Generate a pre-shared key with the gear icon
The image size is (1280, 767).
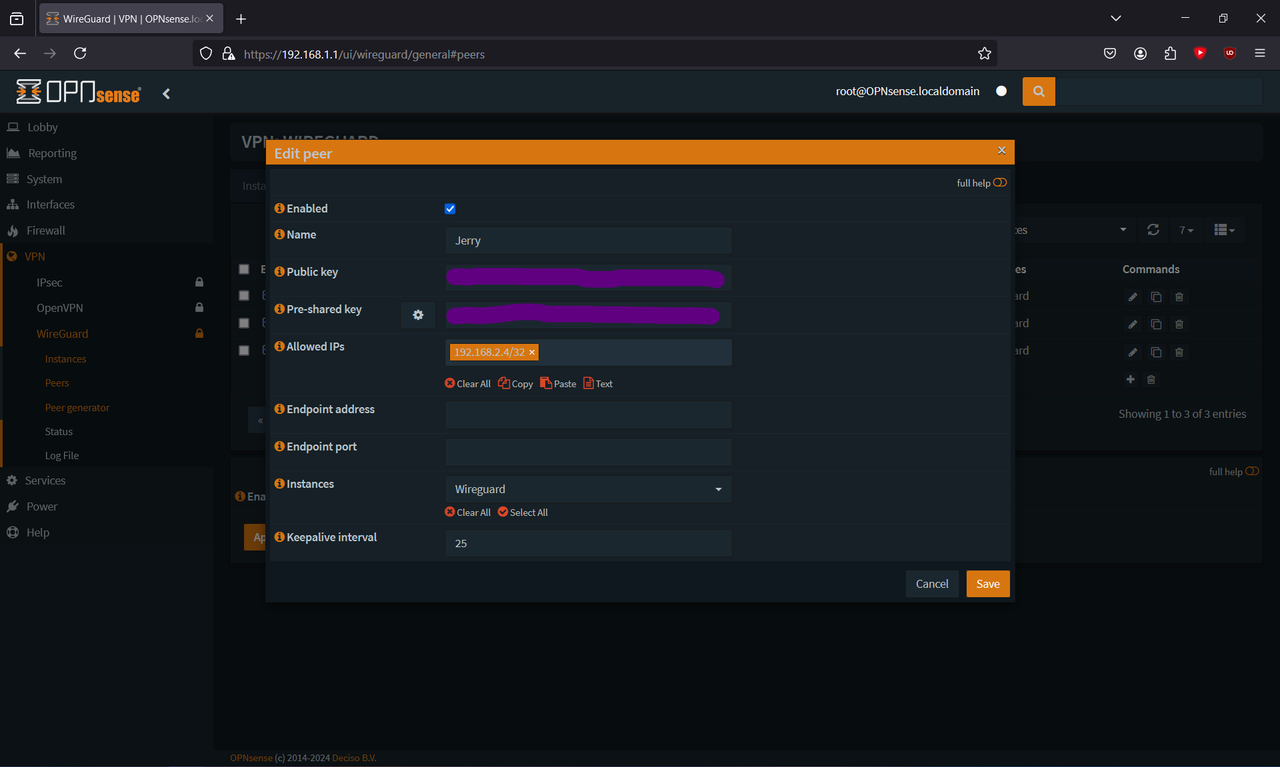[417, 314]
